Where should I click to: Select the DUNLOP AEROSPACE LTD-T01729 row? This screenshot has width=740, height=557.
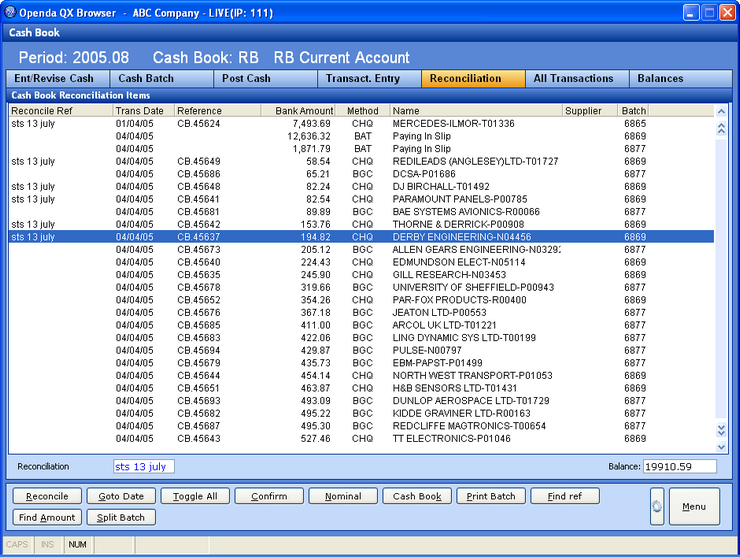pyautogui.click(x=362, y=400)
